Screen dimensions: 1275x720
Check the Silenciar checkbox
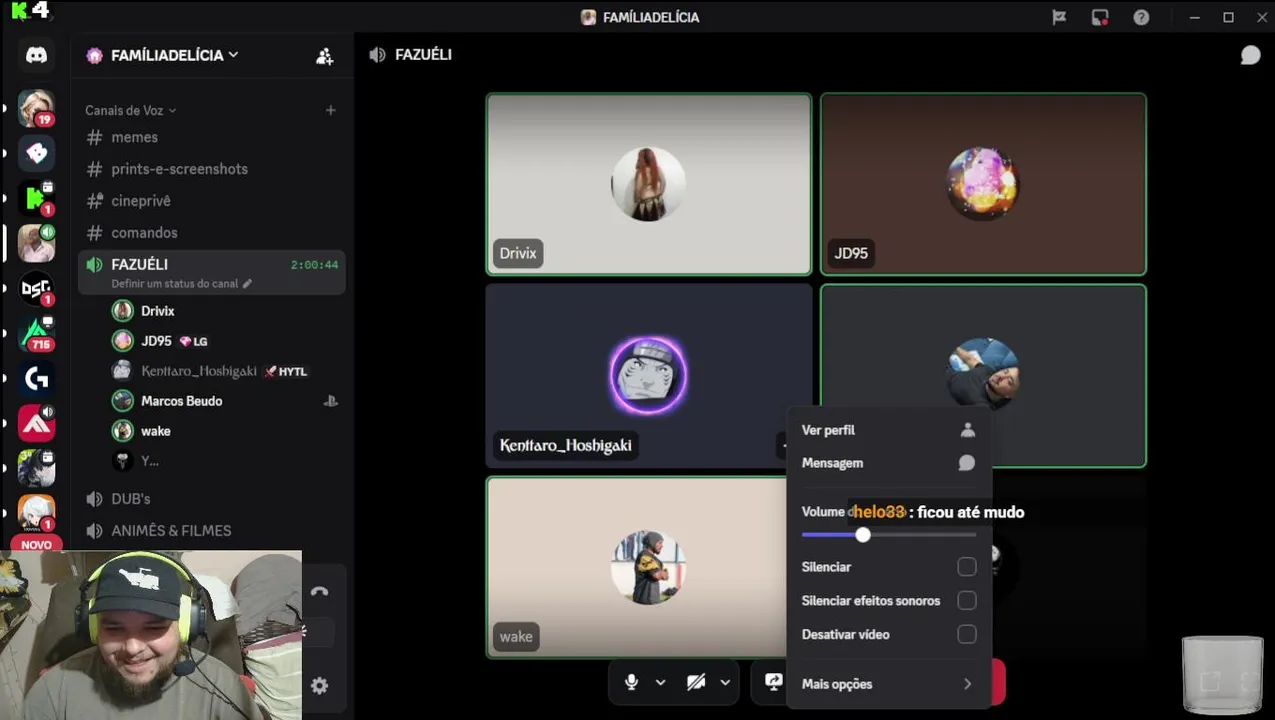coord(967,567)
